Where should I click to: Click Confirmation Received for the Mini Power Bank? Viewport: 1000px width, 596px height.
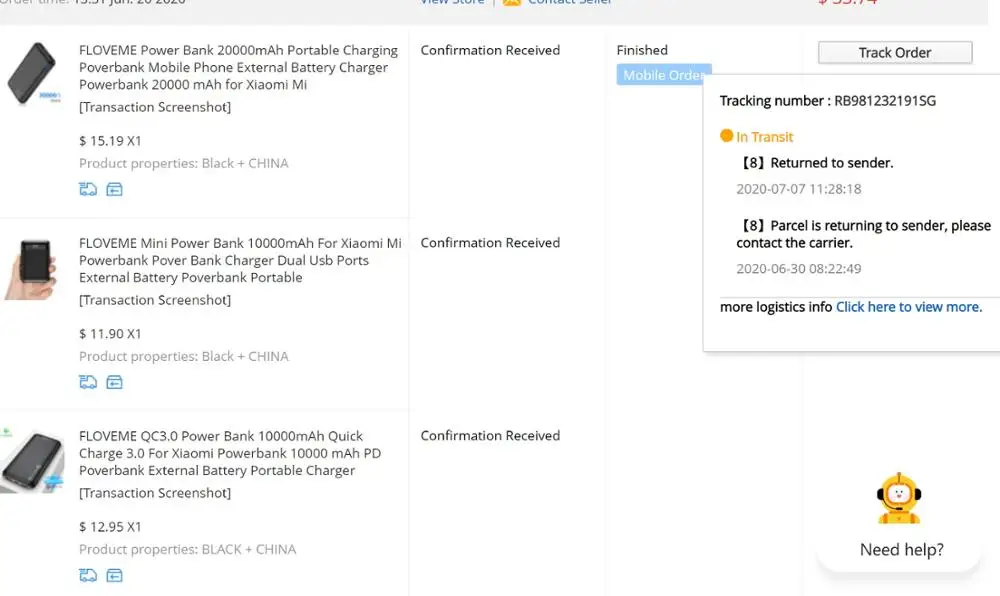[490, 243]
